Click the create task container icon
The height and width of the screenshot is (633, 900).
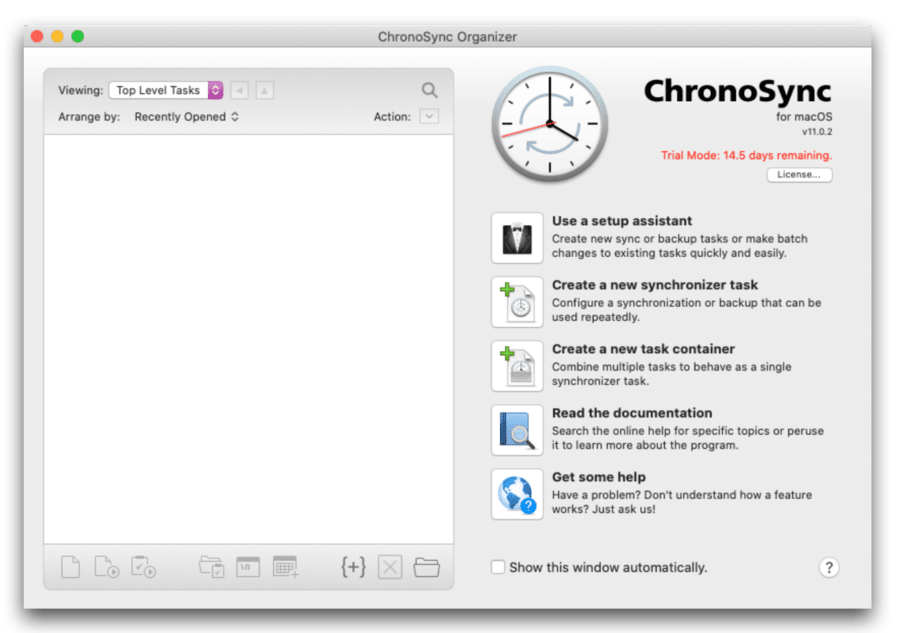tap(516, 365)
